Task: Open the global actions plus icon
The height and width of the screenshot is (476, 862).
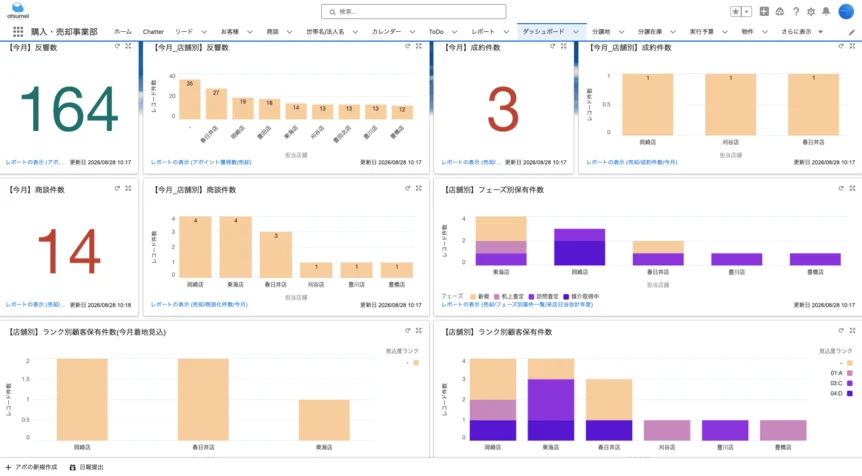Action: 764,11
